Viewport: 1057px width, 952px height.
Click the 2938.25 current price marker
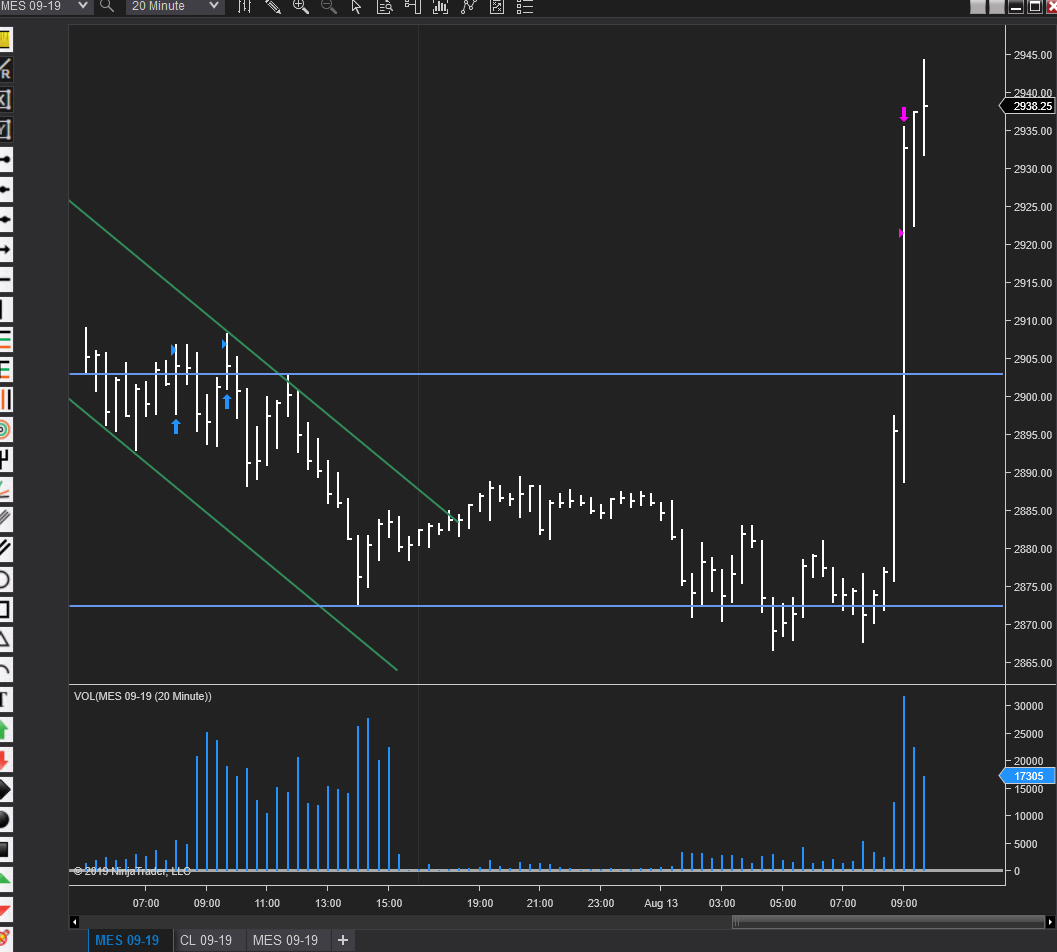(x=1028, y=106)
